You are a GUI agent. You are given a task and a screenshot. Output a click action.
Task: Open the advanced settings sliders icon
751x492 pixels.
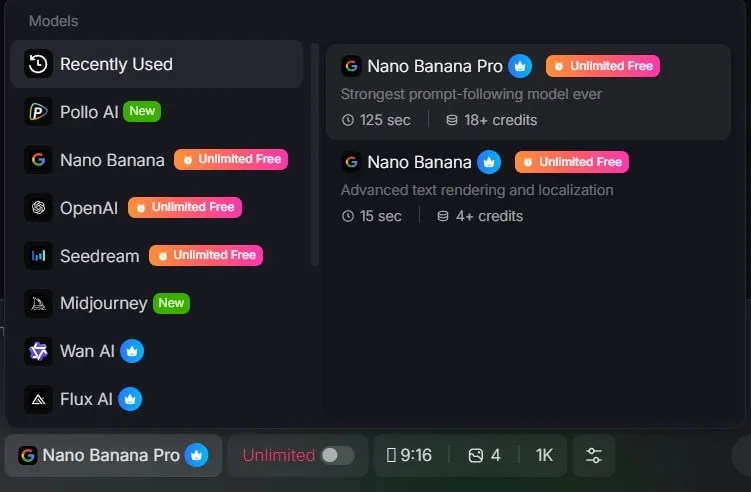tap(594, 455)
